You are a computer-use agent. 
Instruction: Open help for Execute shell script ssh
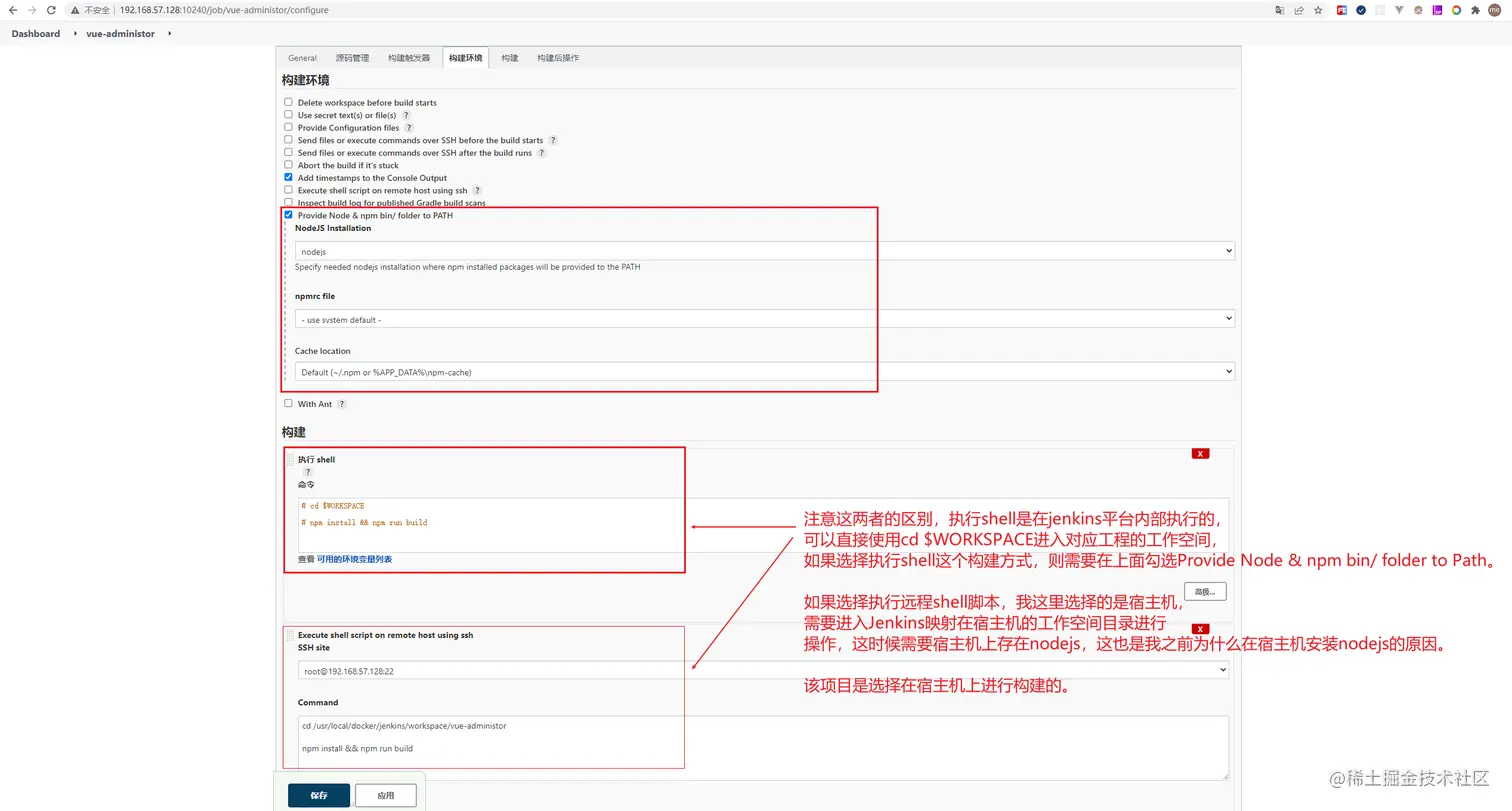pos(477,191)
